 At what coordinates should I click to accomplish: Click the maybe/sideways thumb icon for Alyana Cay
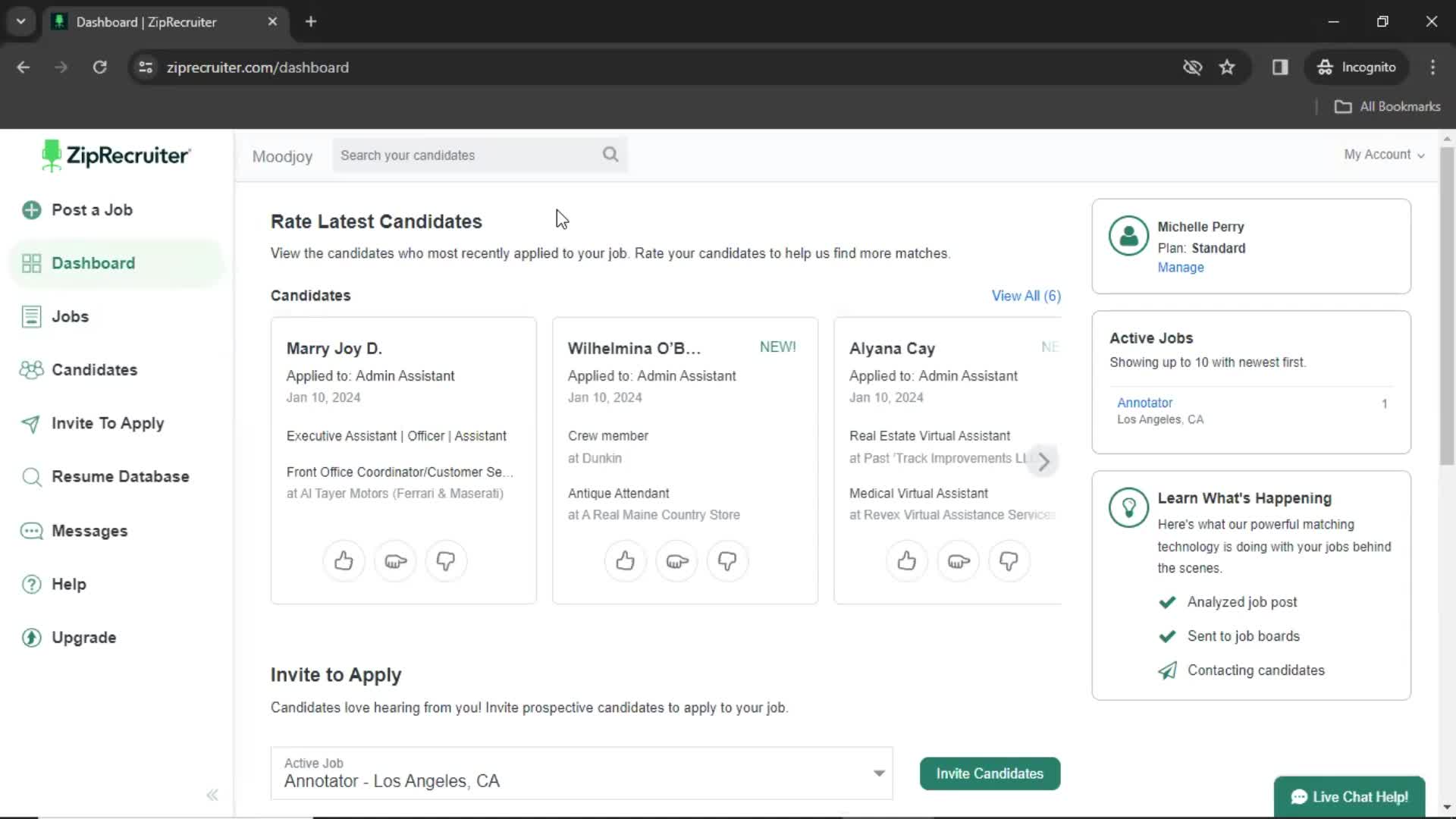[x=957, y=561]
